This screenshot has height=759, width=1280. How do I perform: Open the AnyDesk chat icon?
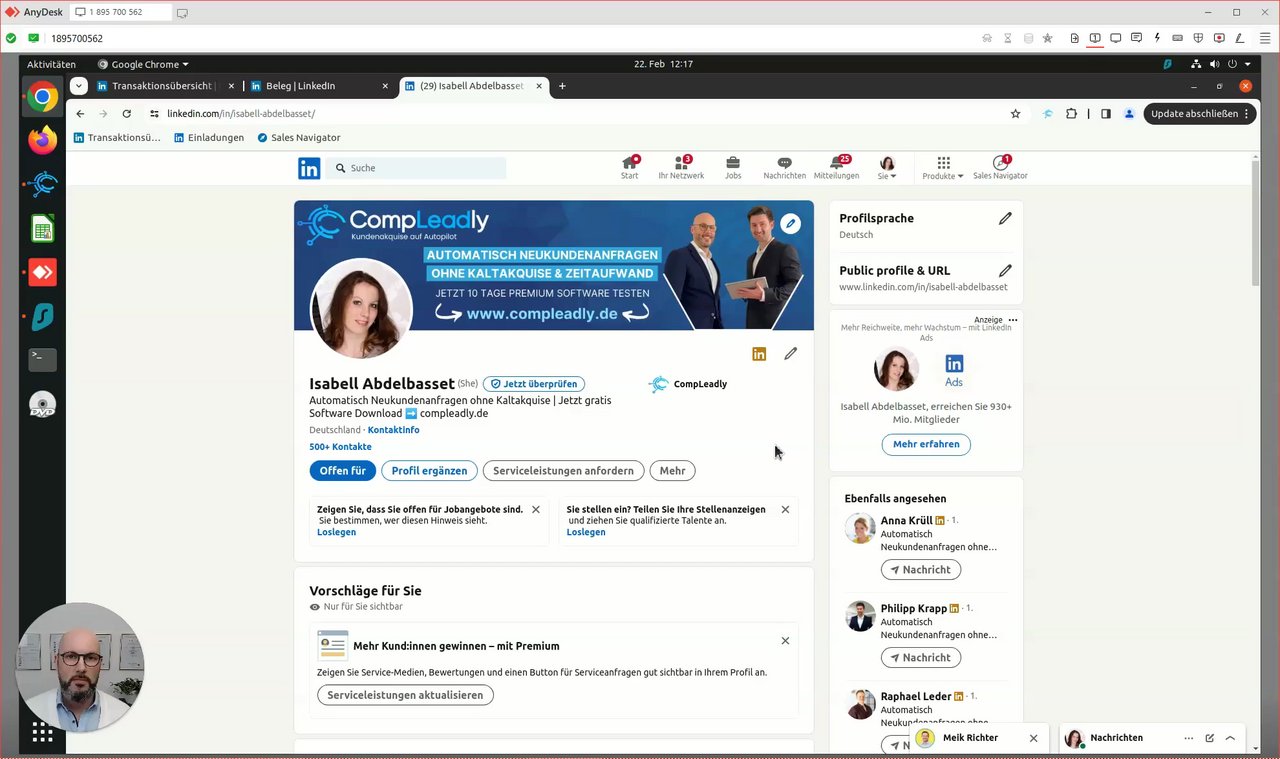pyautogui.click(x=1136, y=38)
